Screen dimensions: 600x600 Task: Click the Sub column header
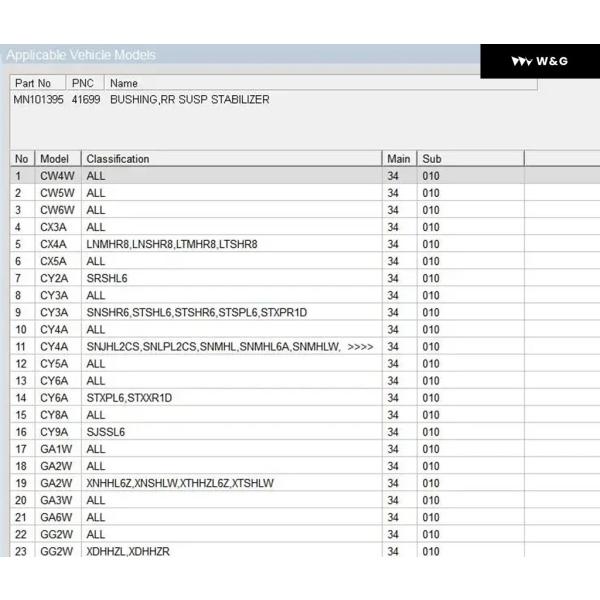432,159
